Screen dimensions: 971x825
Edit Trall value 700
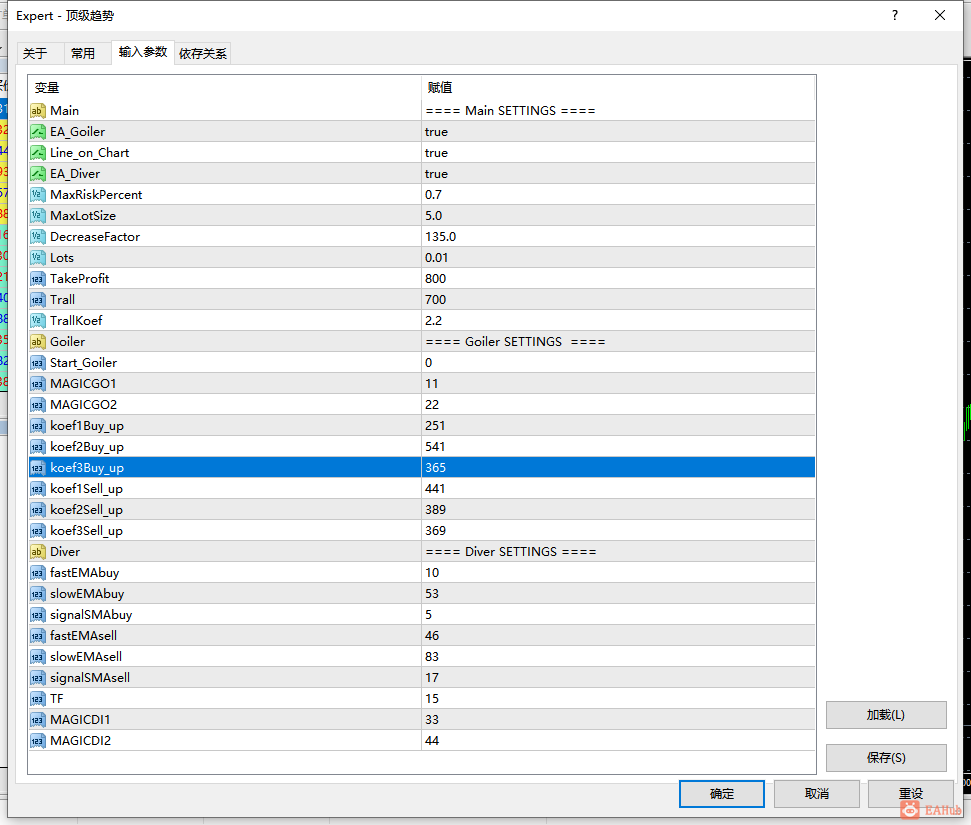618,300
